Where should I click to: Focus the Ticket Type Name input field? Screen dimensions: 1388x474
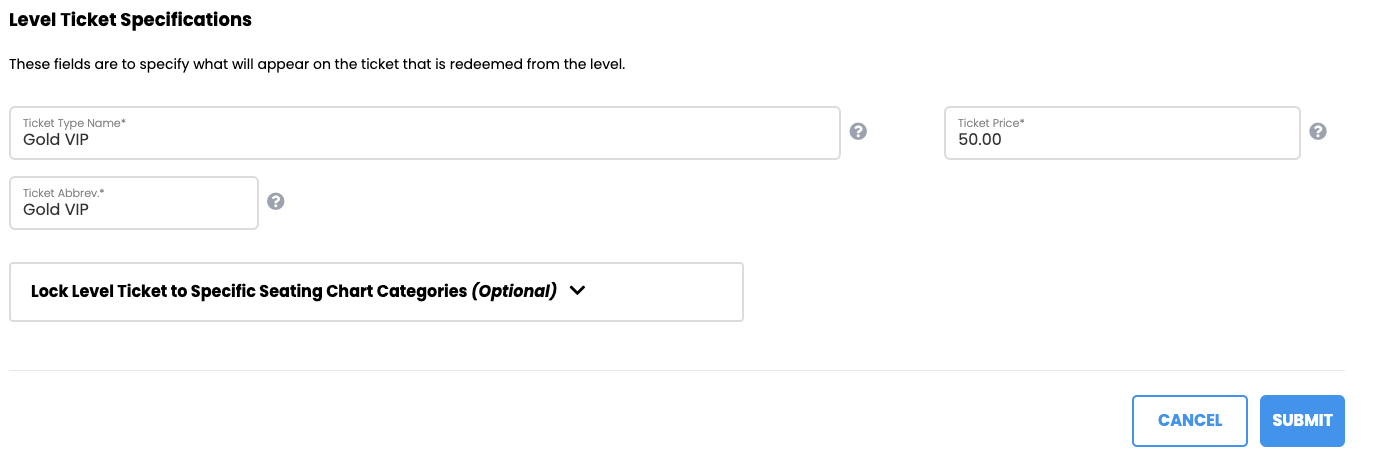point(425,133)
